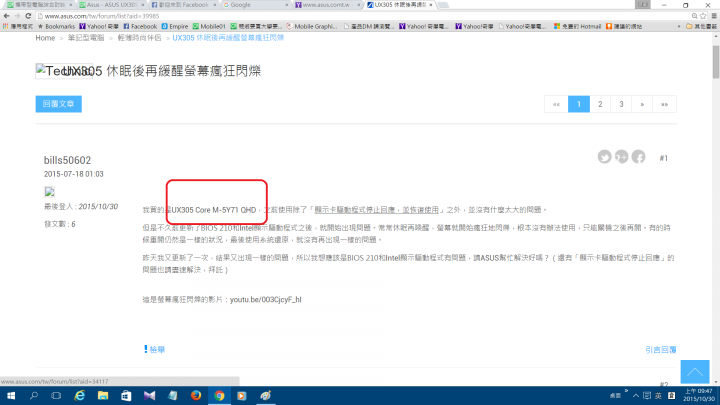The width and height of the screenshot is (720, 405).
Task: Click the bills50602 avatar image
Action: [50, 191]
